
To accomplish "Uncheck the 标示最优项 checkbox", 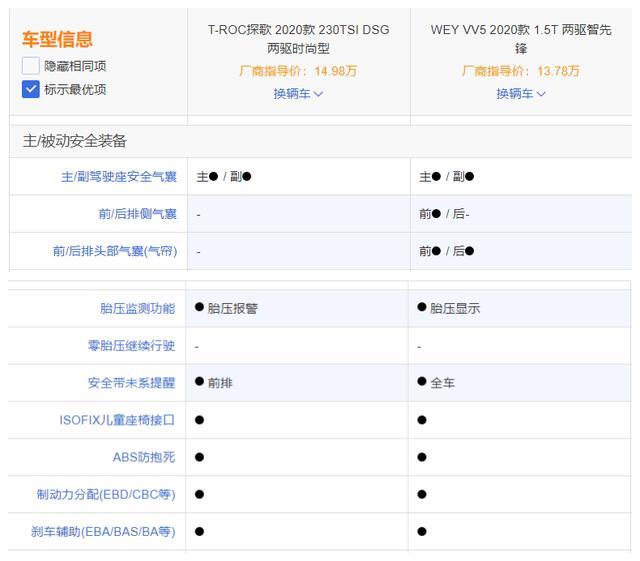I will (31, 89).
